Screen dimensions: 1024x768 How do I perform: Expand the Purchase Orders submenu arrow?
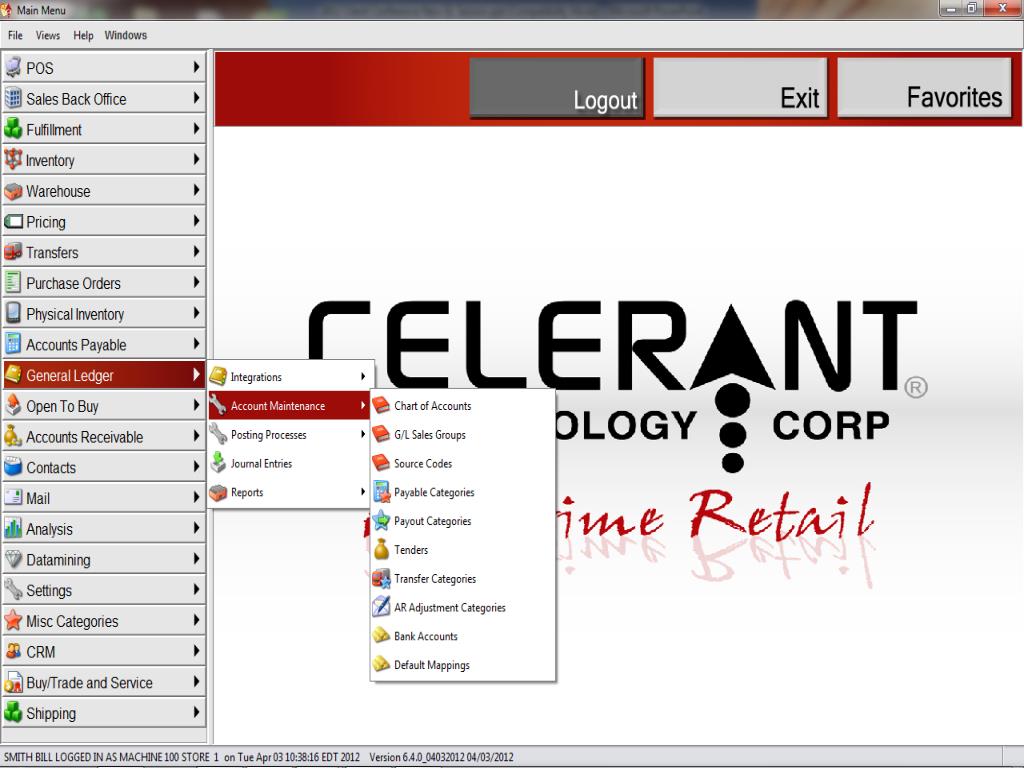coord(196,282)
